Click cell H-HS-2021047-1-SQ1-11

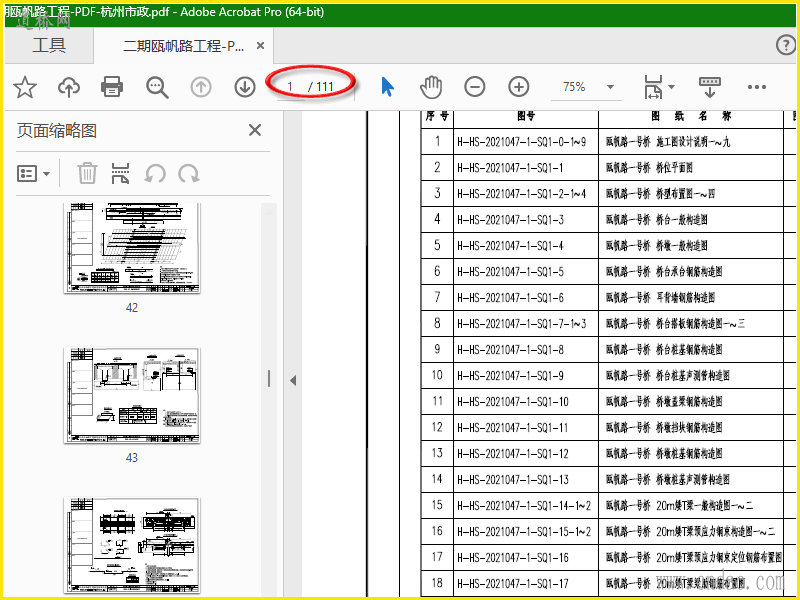point(526,428)
